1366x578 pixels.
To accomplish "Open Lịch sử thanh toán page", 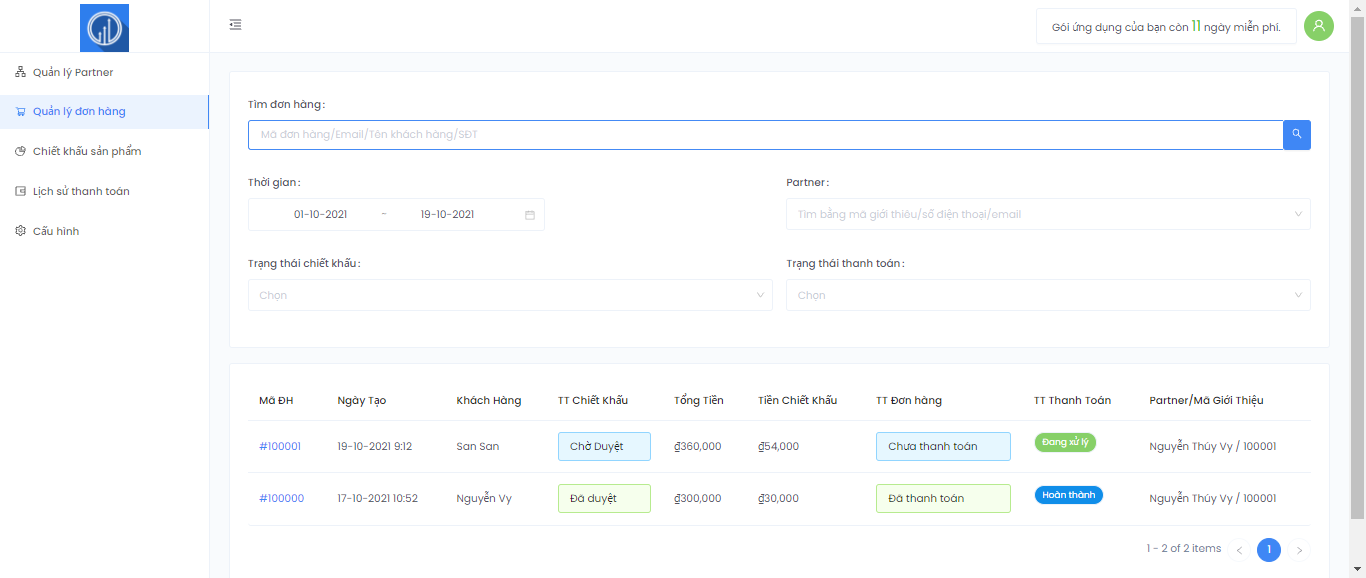I will tap(81, 191).
